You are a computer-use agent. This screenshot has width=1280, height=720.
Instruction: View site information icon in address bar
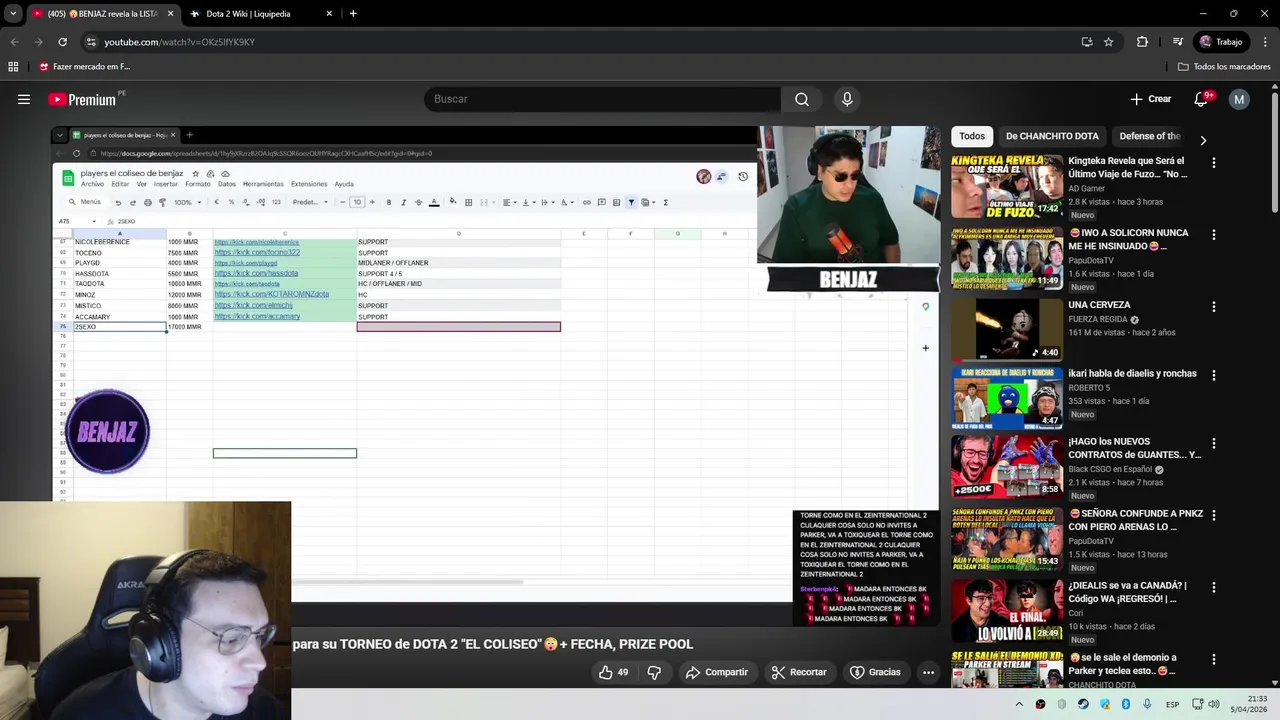[x=91, y=42]
